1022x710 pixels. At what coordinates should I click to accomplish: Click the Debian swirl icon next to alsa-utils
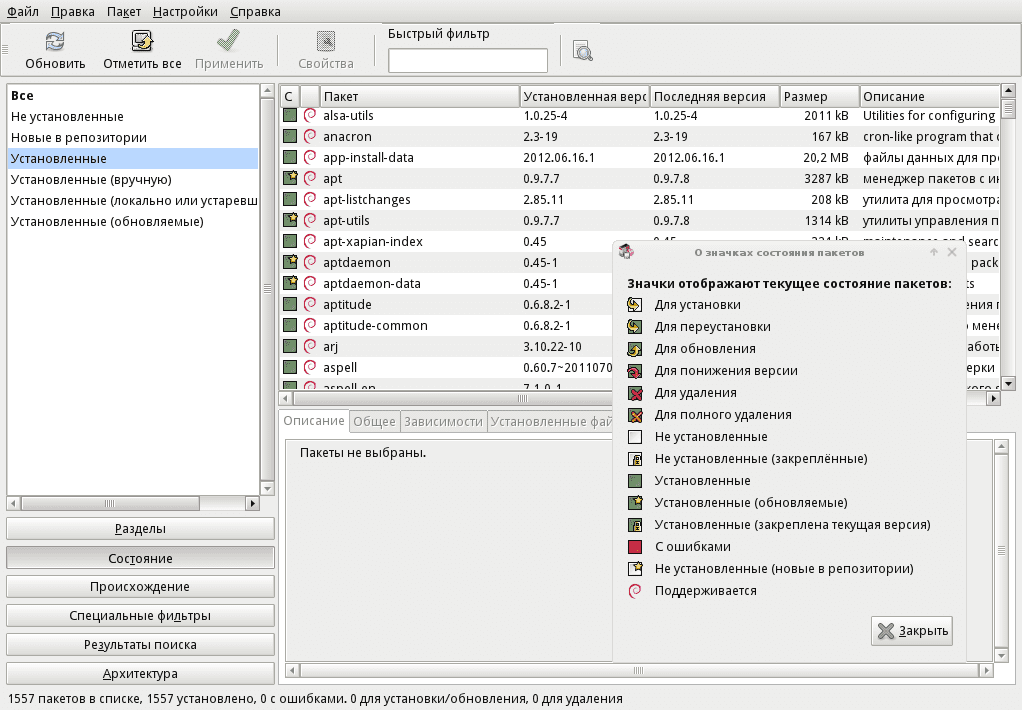tap(310, 116)
